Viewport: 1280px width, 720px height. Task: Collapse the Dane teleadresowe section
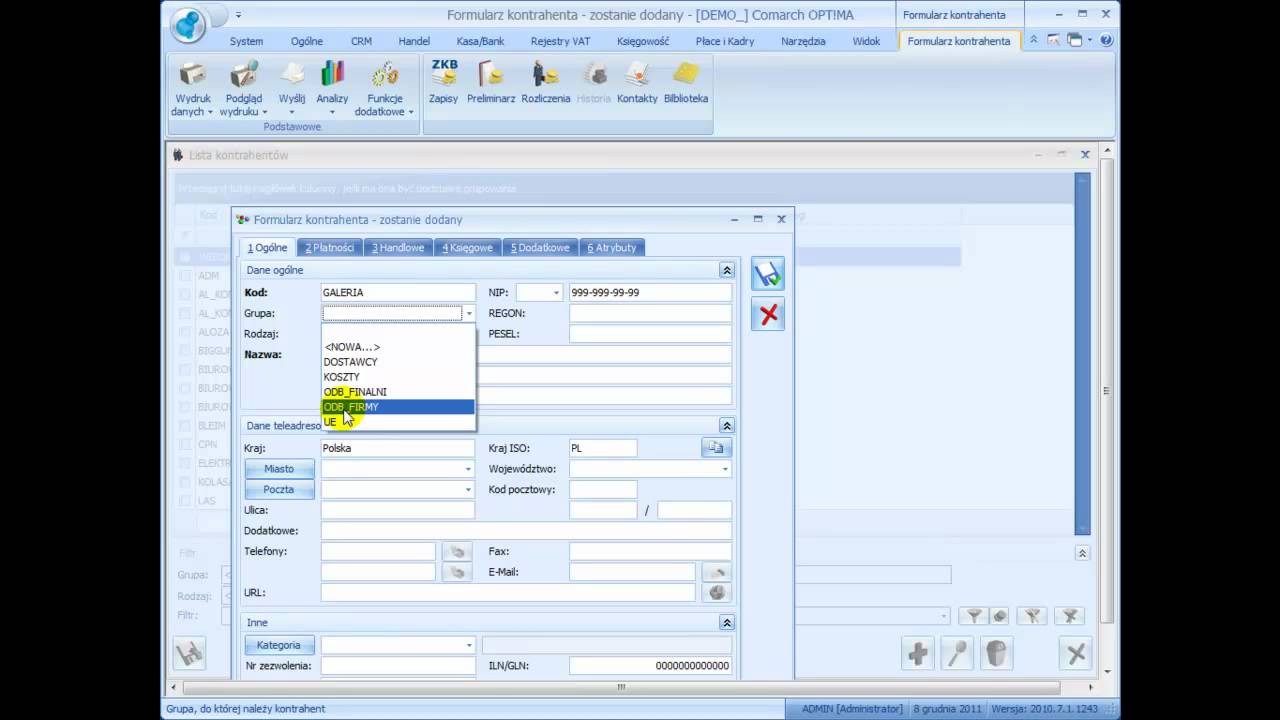727,426
